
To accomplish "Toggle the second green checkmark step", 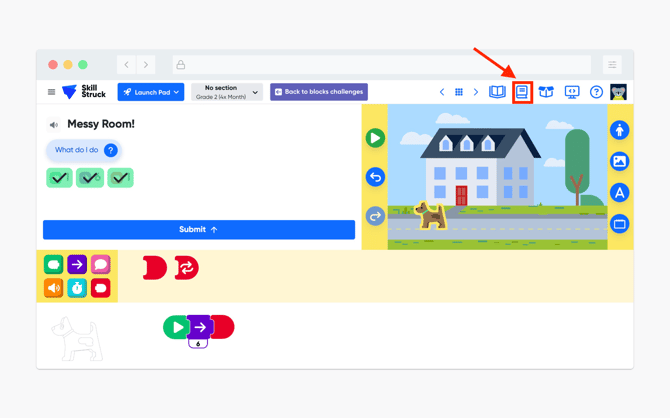I will pyautogui.click(x=90, y=178).
